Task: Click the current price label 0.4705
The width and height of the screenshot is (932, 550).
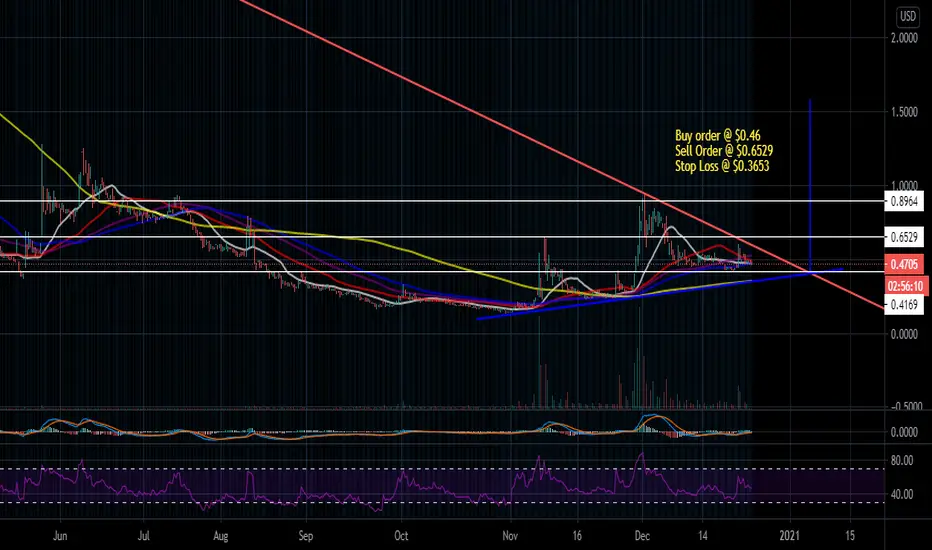Action: (x=905, y=264)
